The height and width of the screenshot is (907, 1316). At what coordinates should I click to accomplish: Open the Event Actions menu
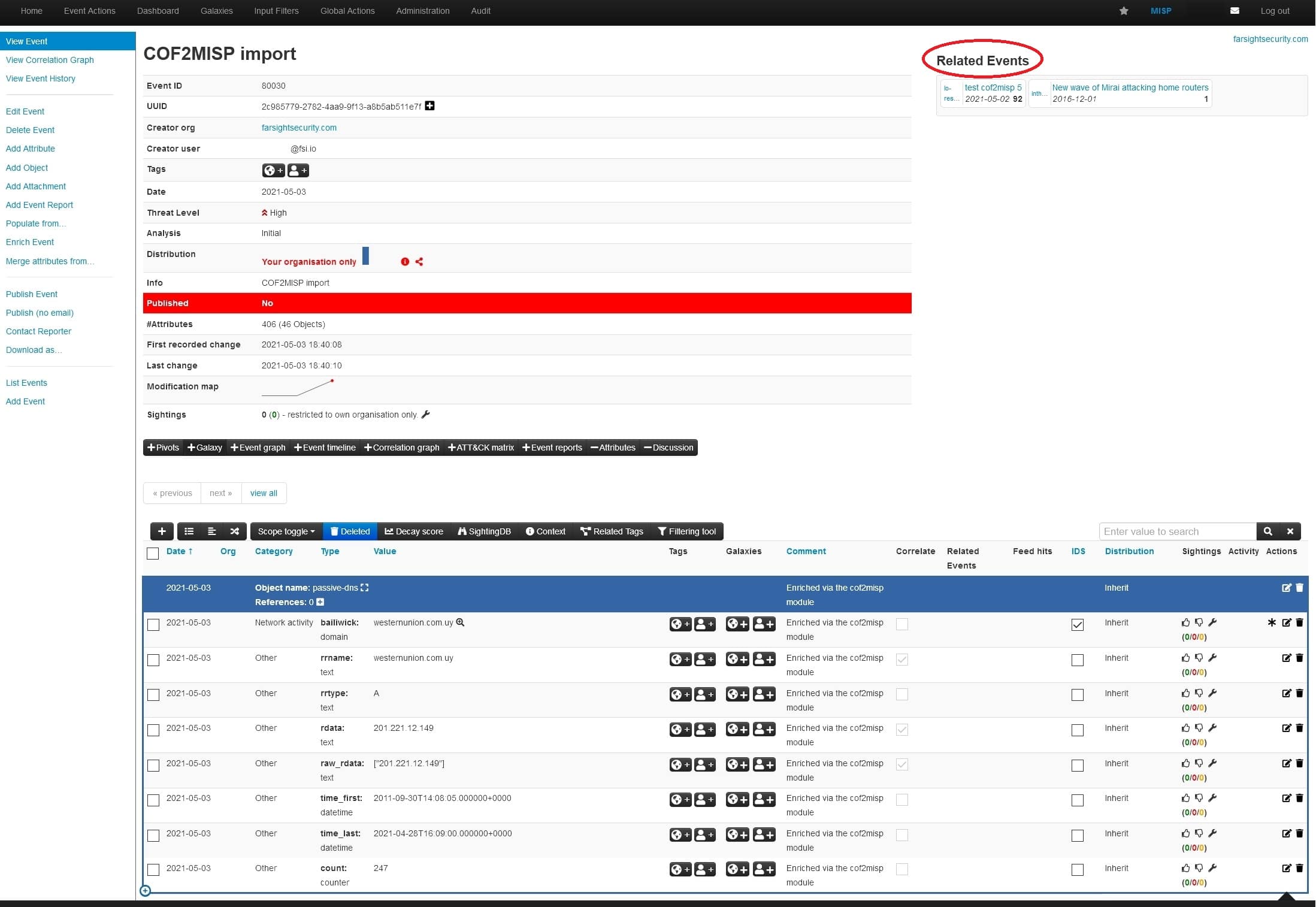coord(89,11)
